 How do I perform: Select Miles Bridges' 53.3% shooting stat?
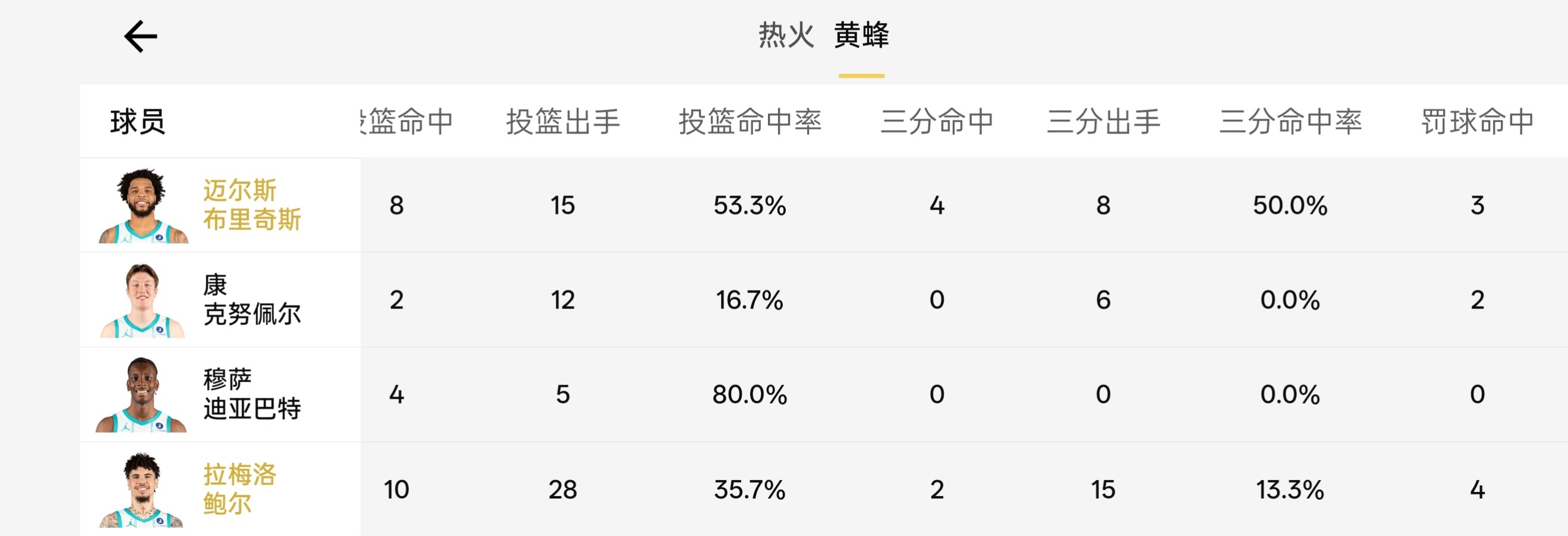(753, 205)
